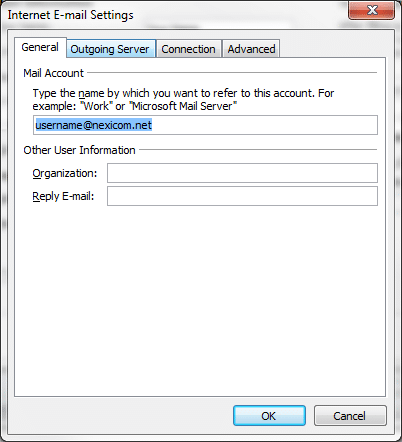
Task: Click the Mail Account group heading
Action: click(x=53, y=73)
